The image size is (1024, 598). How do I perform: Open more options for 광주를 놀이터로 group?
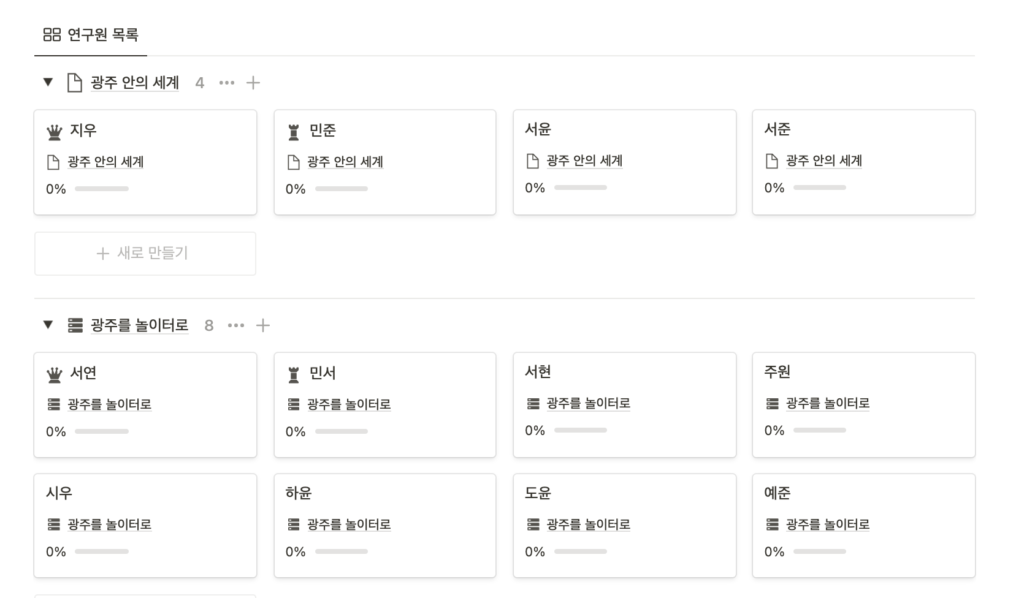click(236, 325)
